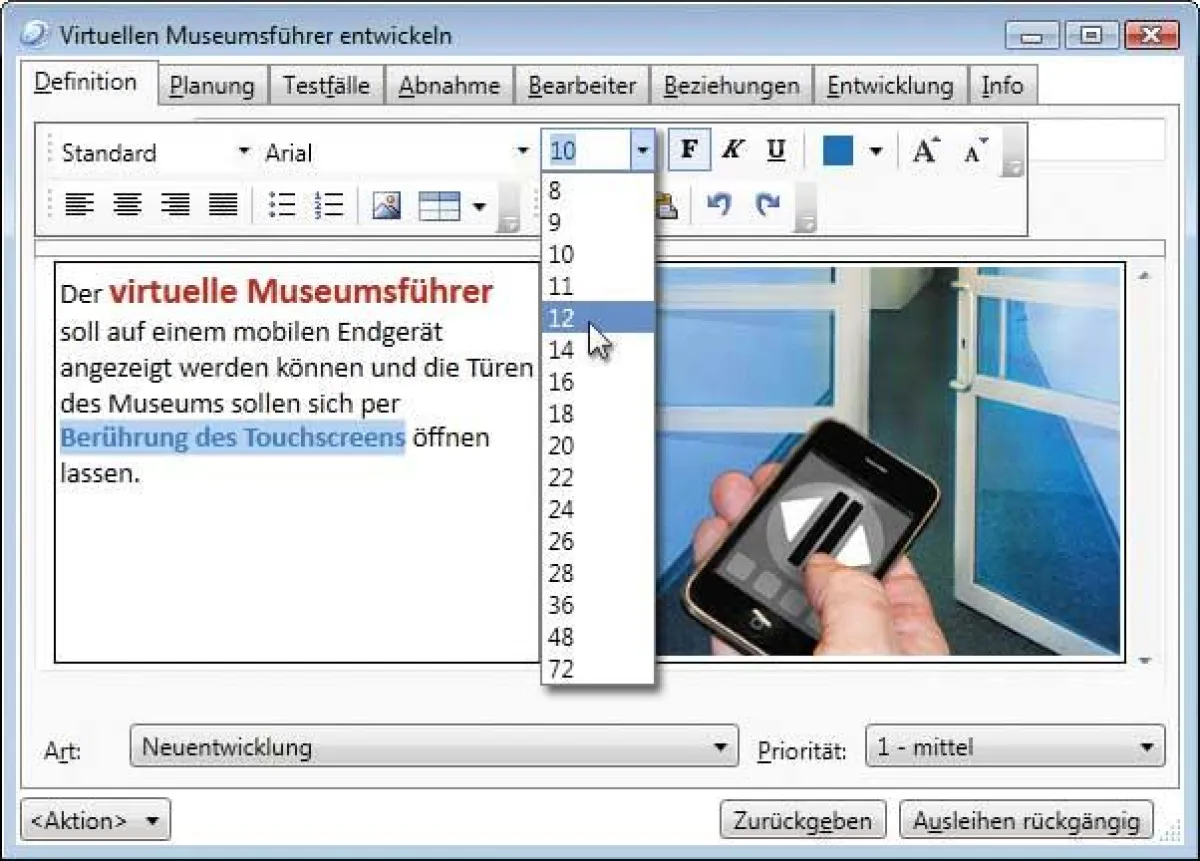Open the Beziehungen tab
The image size is (1200, 861).
click(x=731, y=86)
